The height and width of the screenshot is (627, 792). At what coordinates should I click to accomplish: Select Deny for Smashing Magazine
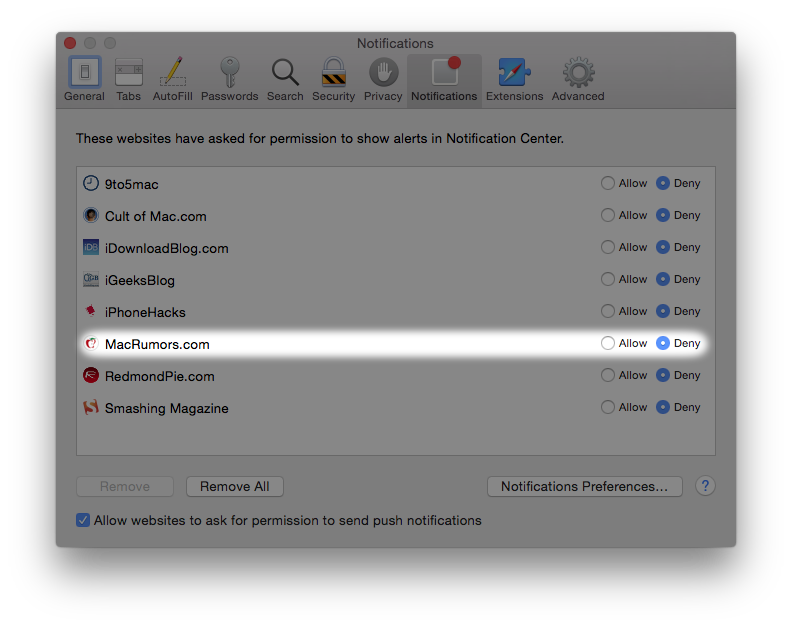[663, 407]
